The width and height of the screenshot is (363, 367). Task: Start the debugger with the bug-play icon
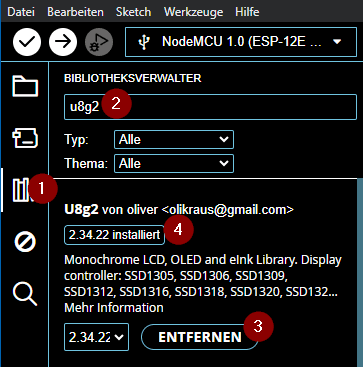(x=99, y=42)
